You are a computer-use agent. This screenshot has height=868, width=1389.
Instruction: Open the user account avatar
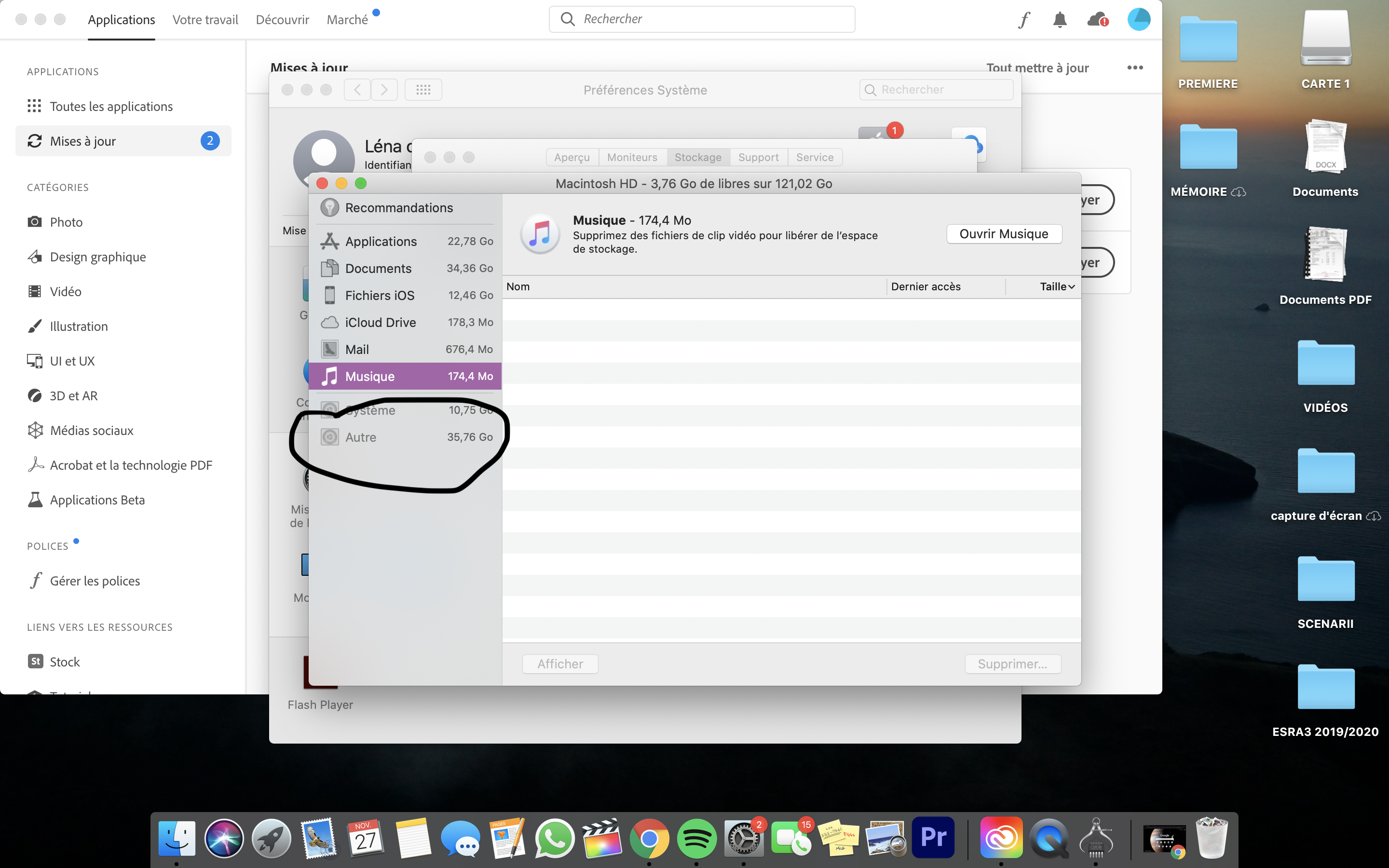tap(1138, 19)
